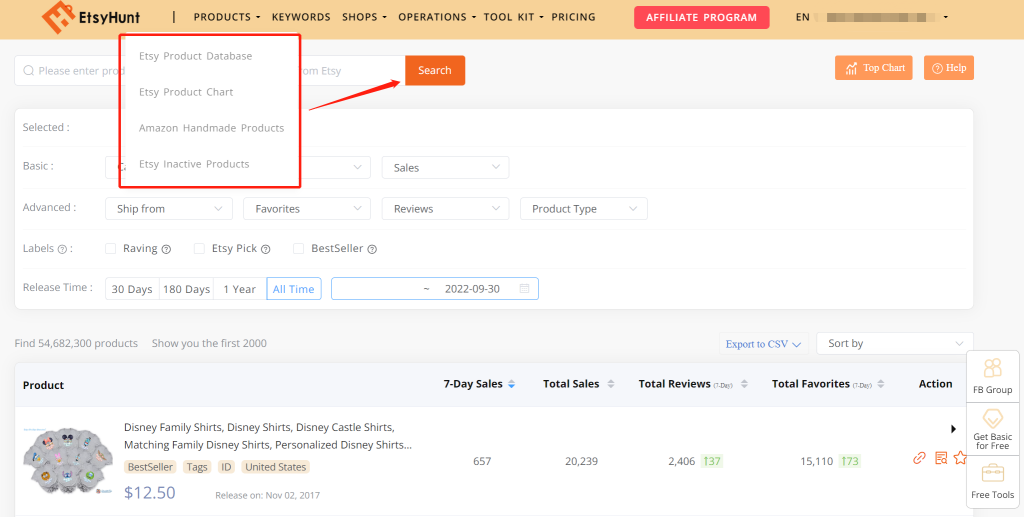The height and width of the screenshot is (517, 1024).
Task: Select 30 Days release time
Action: (x=132, y=289)
